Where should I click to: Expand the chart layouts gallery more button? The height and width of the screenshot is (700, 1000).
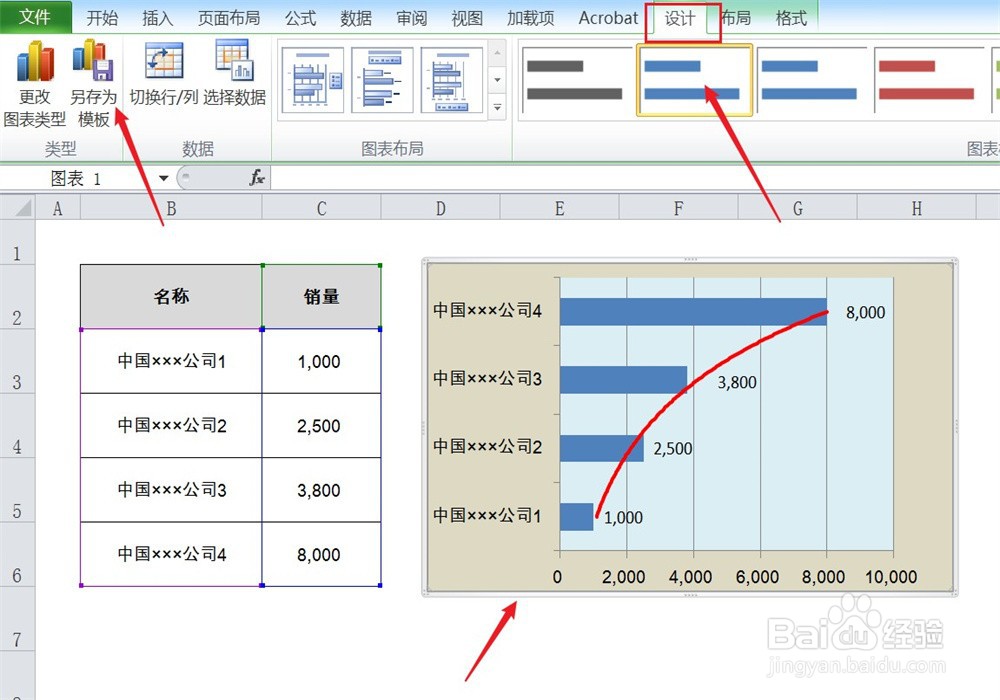(x=497, y=108)
